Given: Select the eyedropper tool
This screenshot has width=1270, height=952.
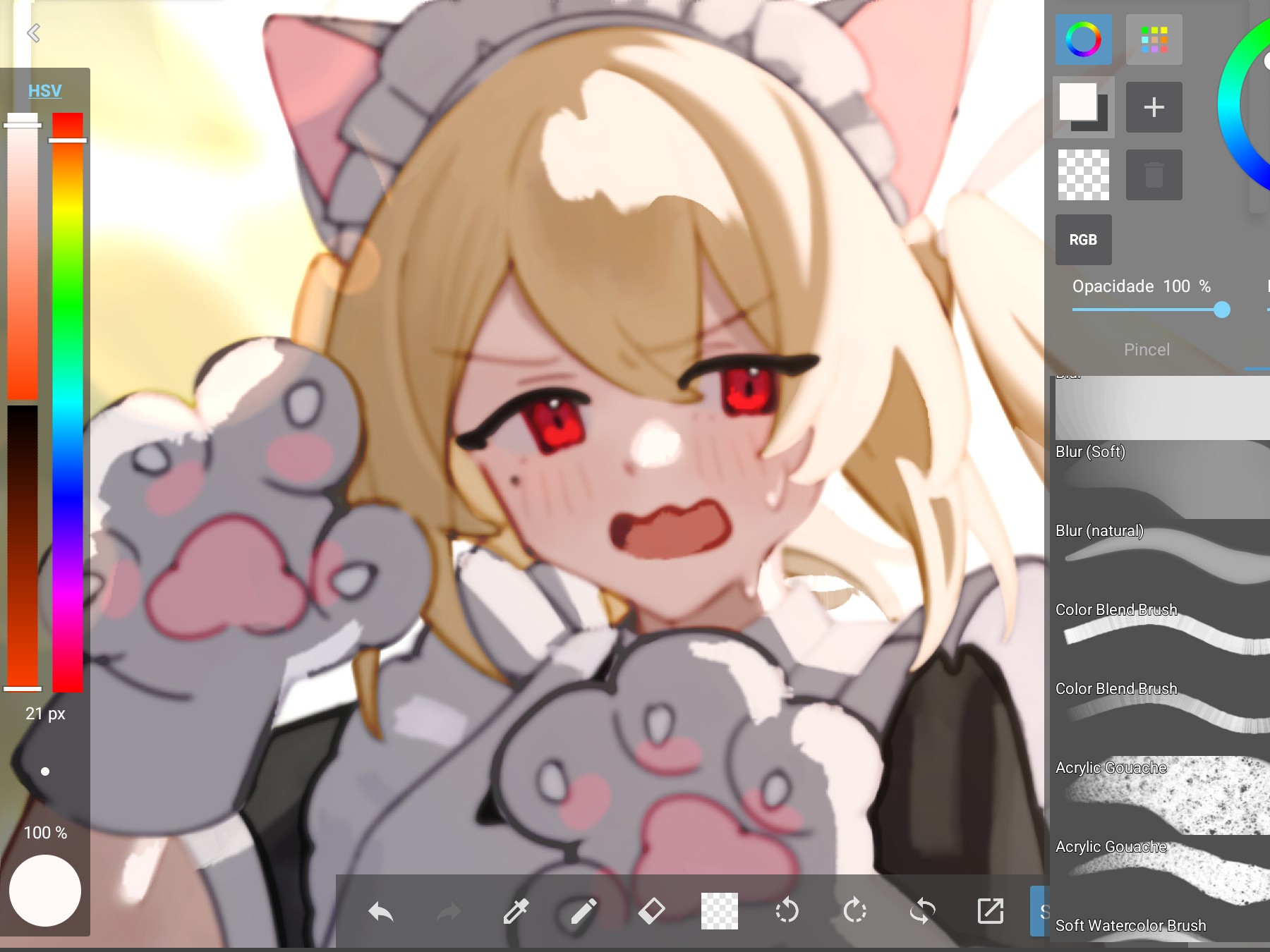Looking at the screenshot, I should coord(516,912).
